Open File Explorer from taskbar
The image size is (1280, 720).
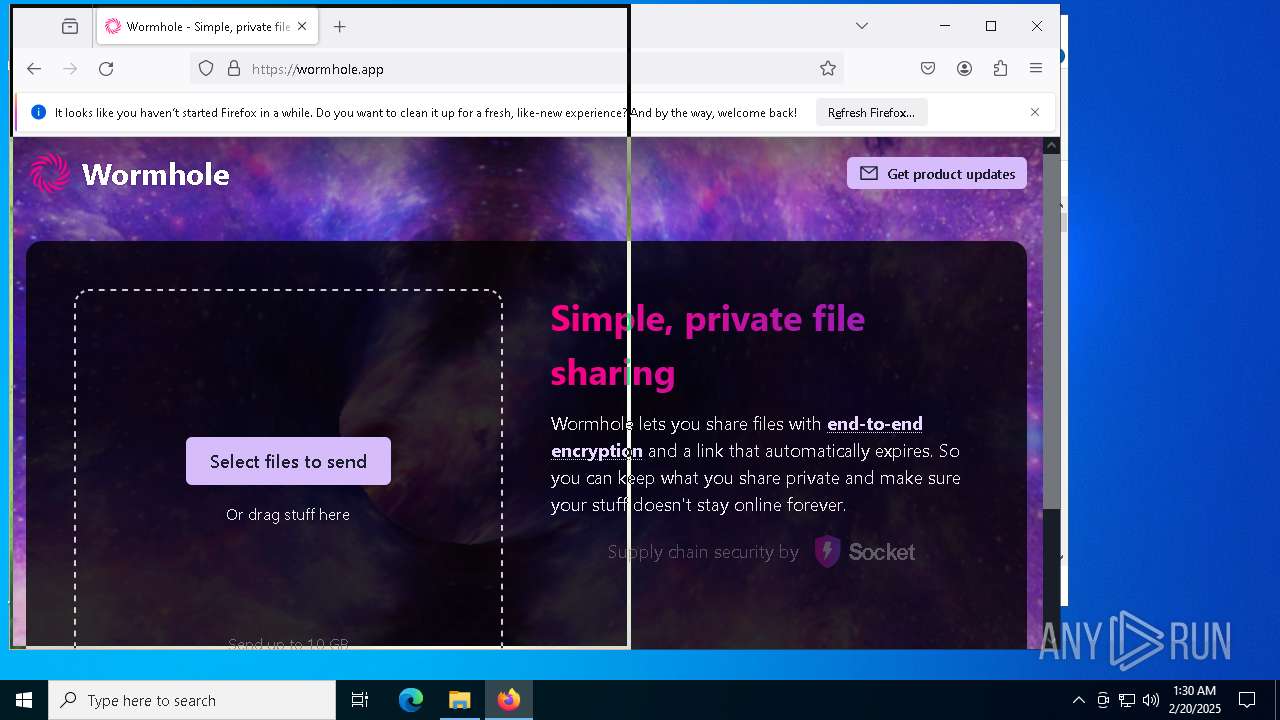459,700
